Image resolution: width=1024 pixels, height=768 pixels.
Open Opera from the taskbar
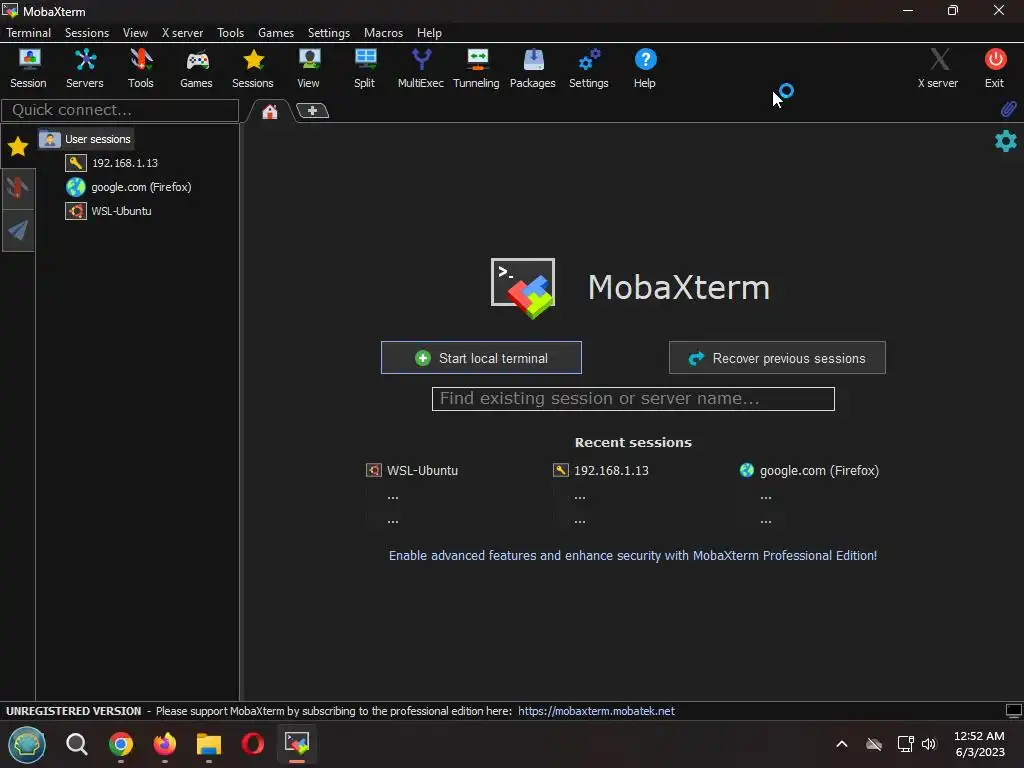[x=253, y=744]
